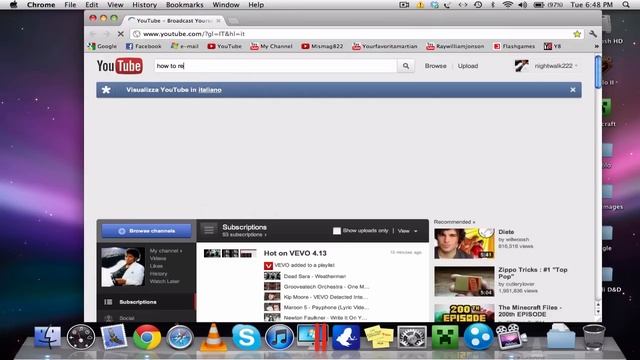Dismiss the Visualizza YouTube banner
The width and height of the screenshot is (640, 360).
tap(573, 90)
